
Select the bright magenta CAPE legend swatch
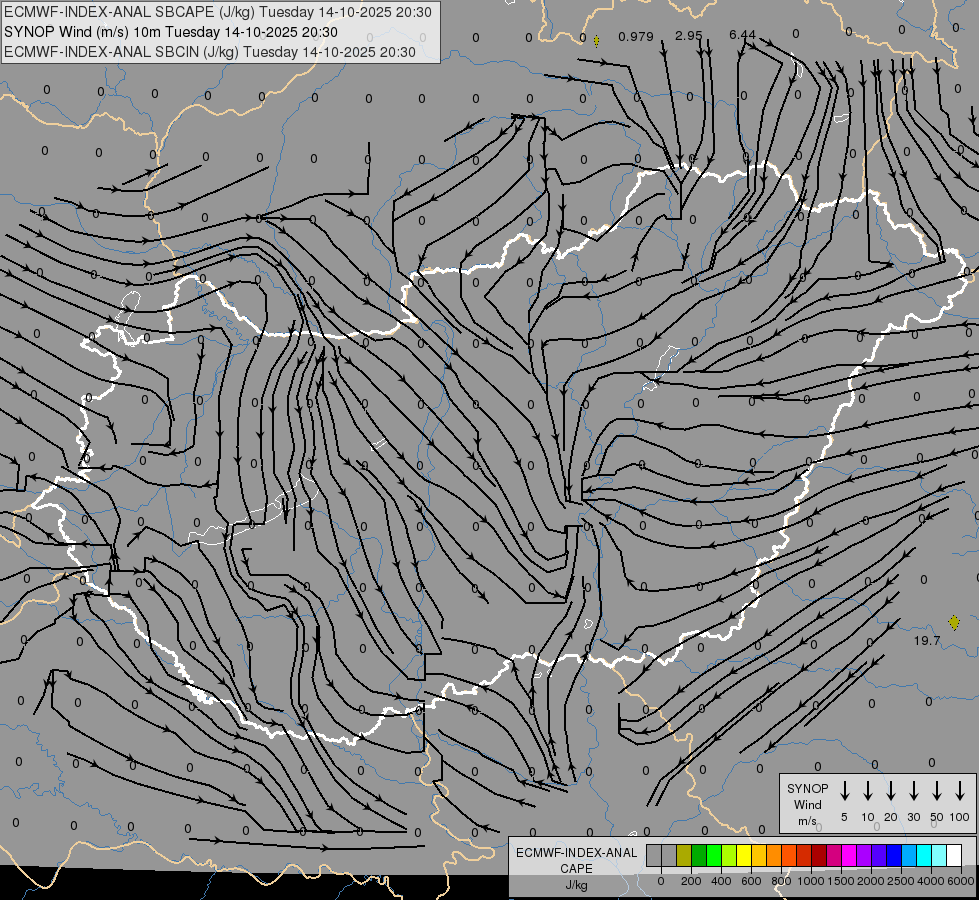click(x=849, y=855)
